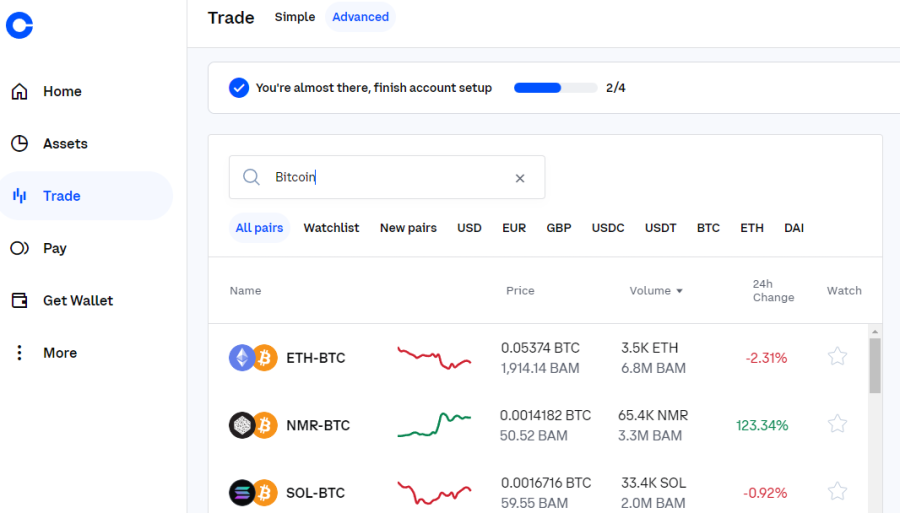Star the NMR-BTC pair
This screenshot has width=900, height=513.
point(837,424)
